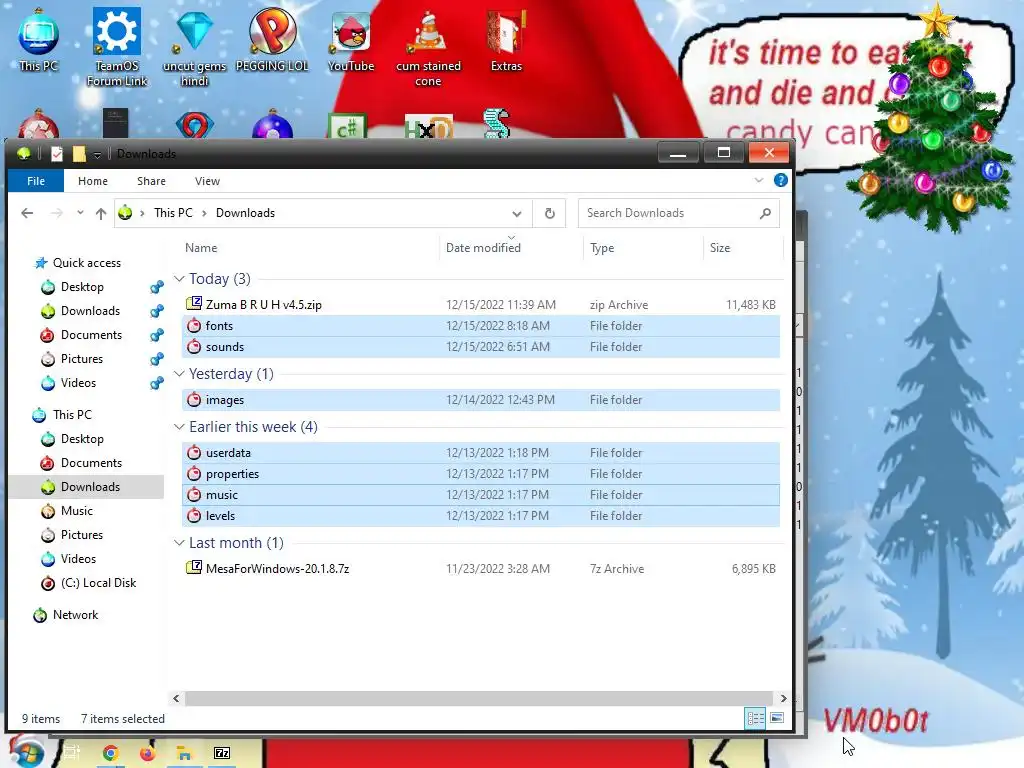Sort by Size column header

point(743,248)
